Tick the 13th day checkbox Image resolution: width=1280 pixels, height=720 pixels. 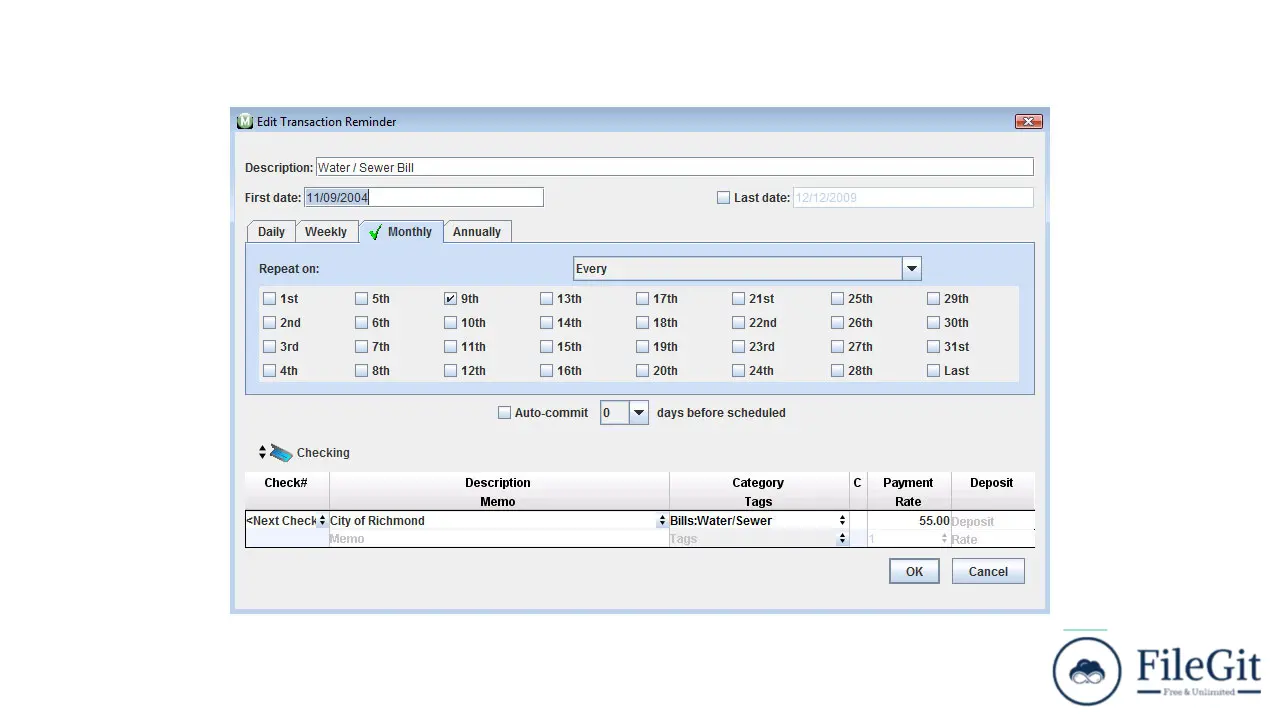click(546, 298)
